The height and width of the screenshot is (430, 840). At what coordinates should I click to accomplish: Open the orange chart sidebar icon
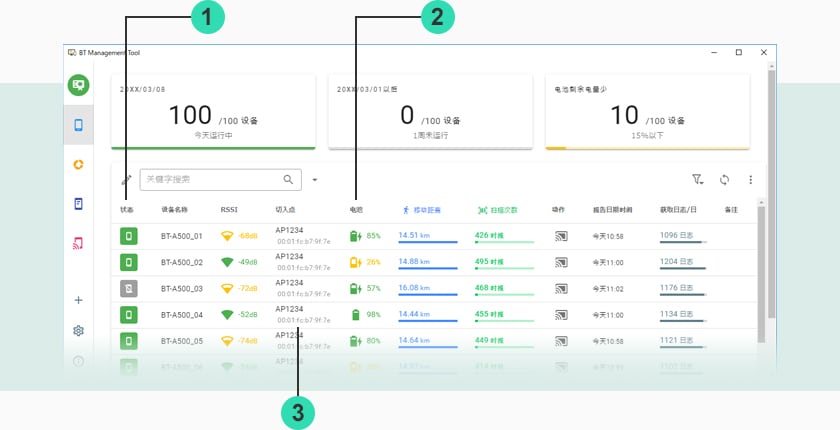[79, 164]
